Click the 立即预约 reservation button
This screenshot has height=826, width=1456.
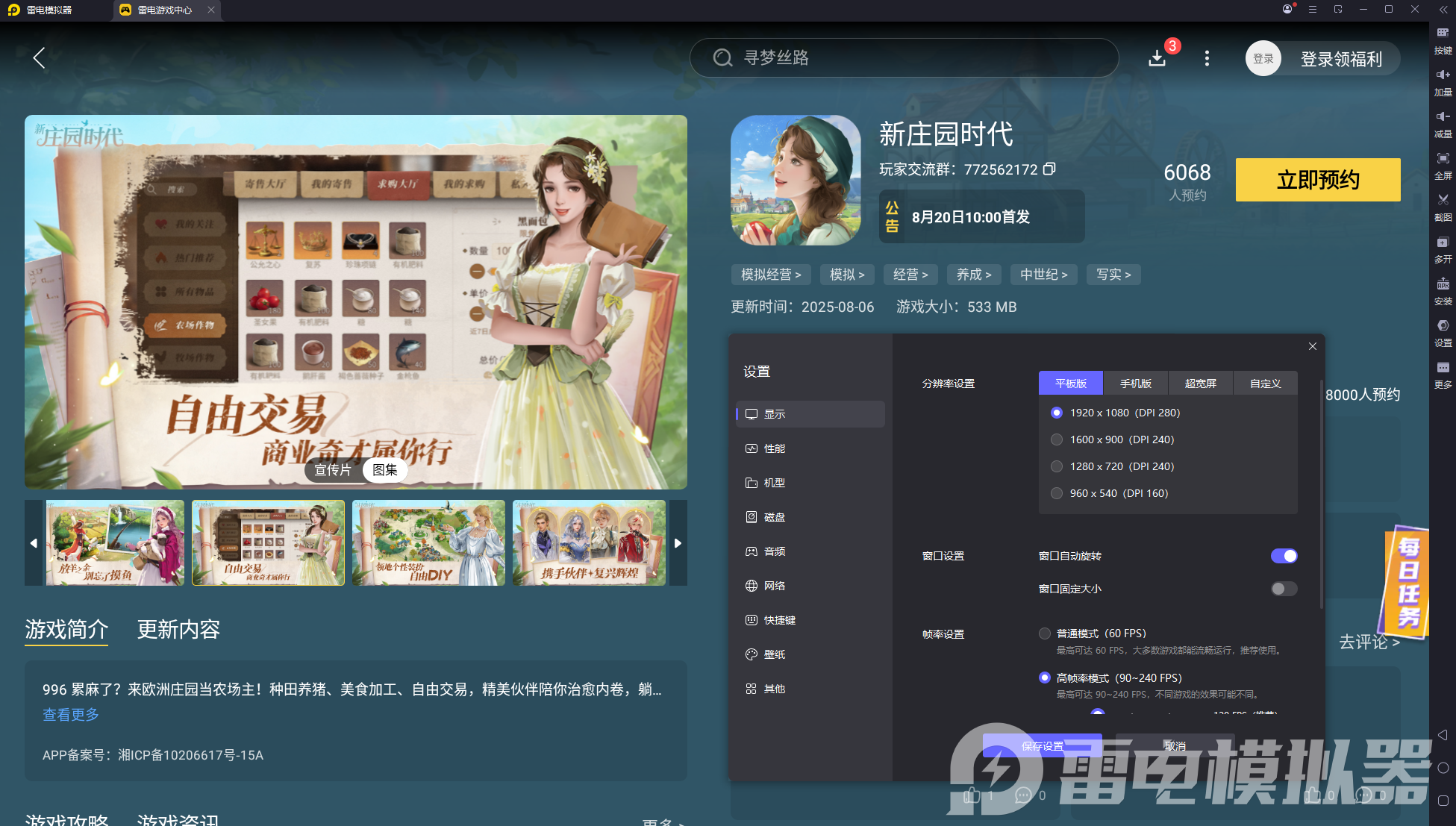1317,180
